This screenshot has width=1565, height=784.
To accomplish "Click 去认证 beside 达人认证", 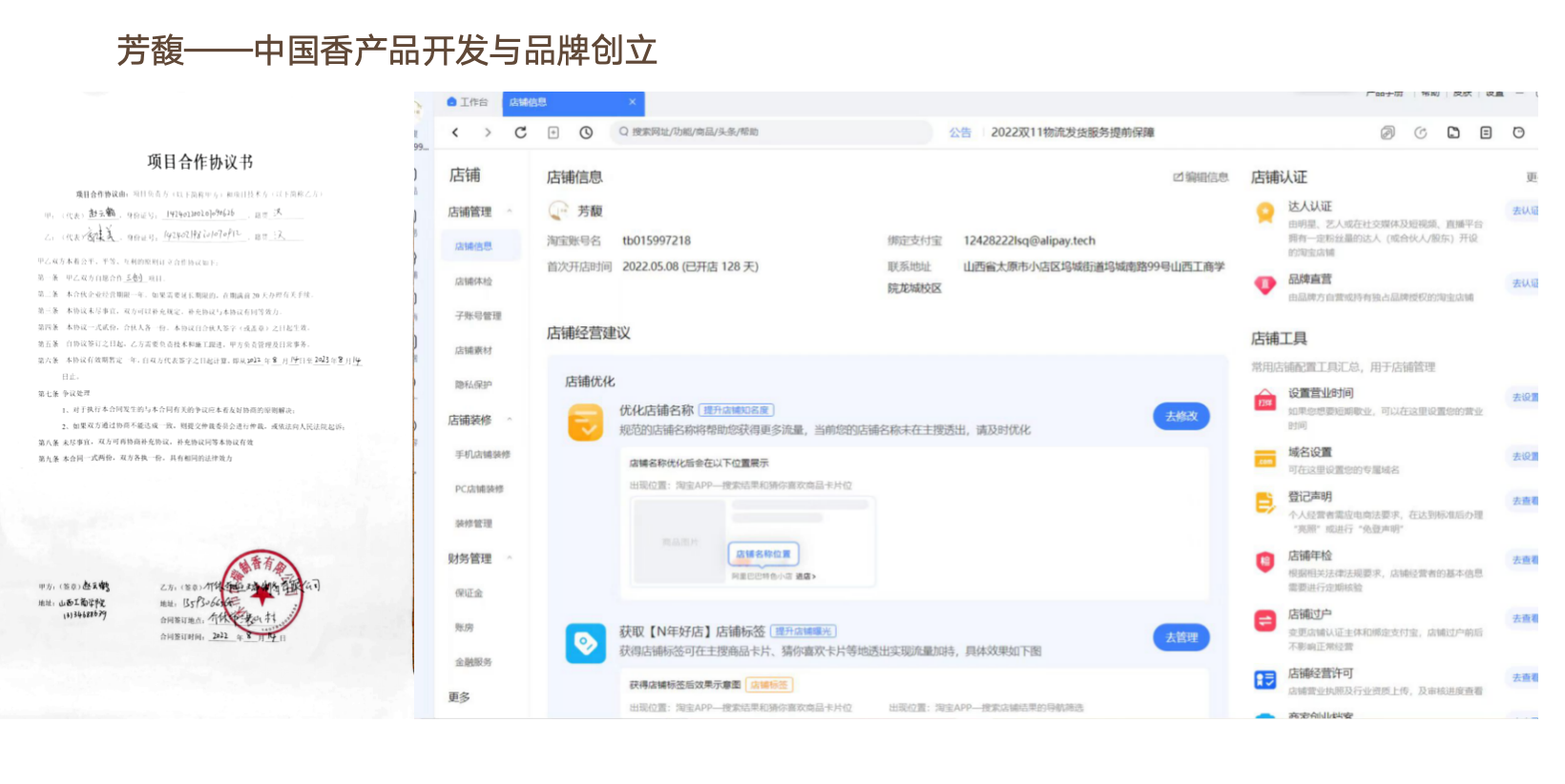I will click(x=1525, y=211).
